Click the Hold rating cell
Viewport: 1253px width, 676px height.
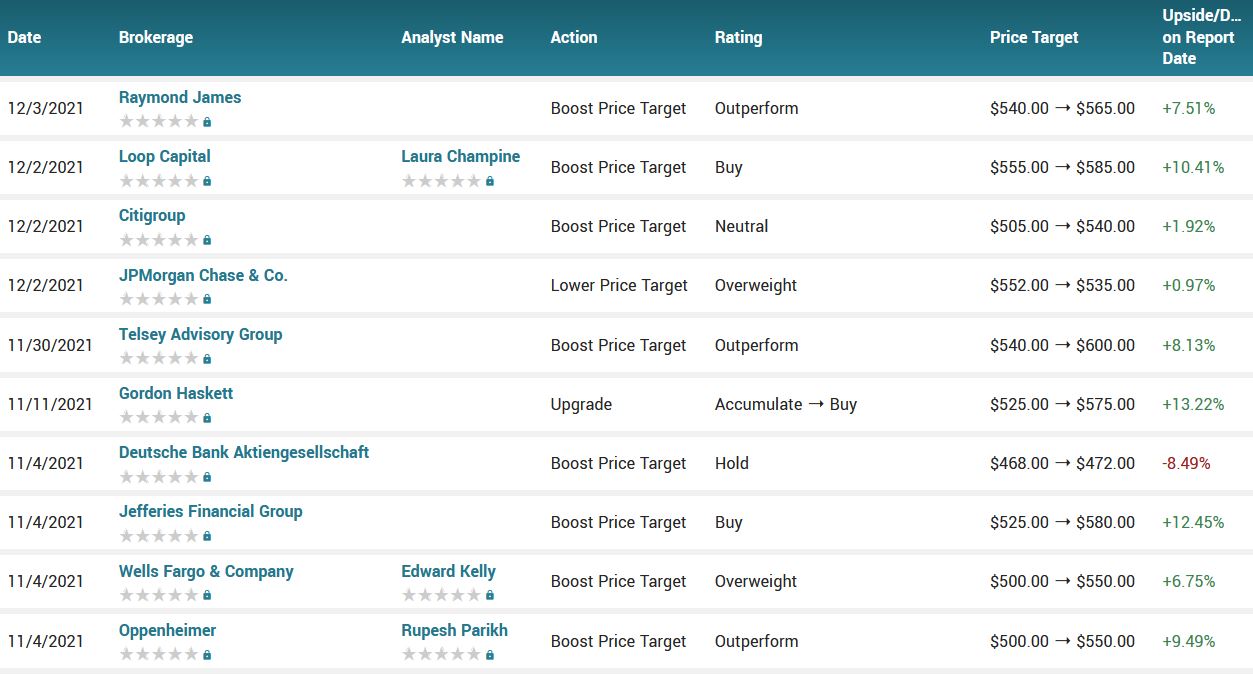click(x=732, y=463)
